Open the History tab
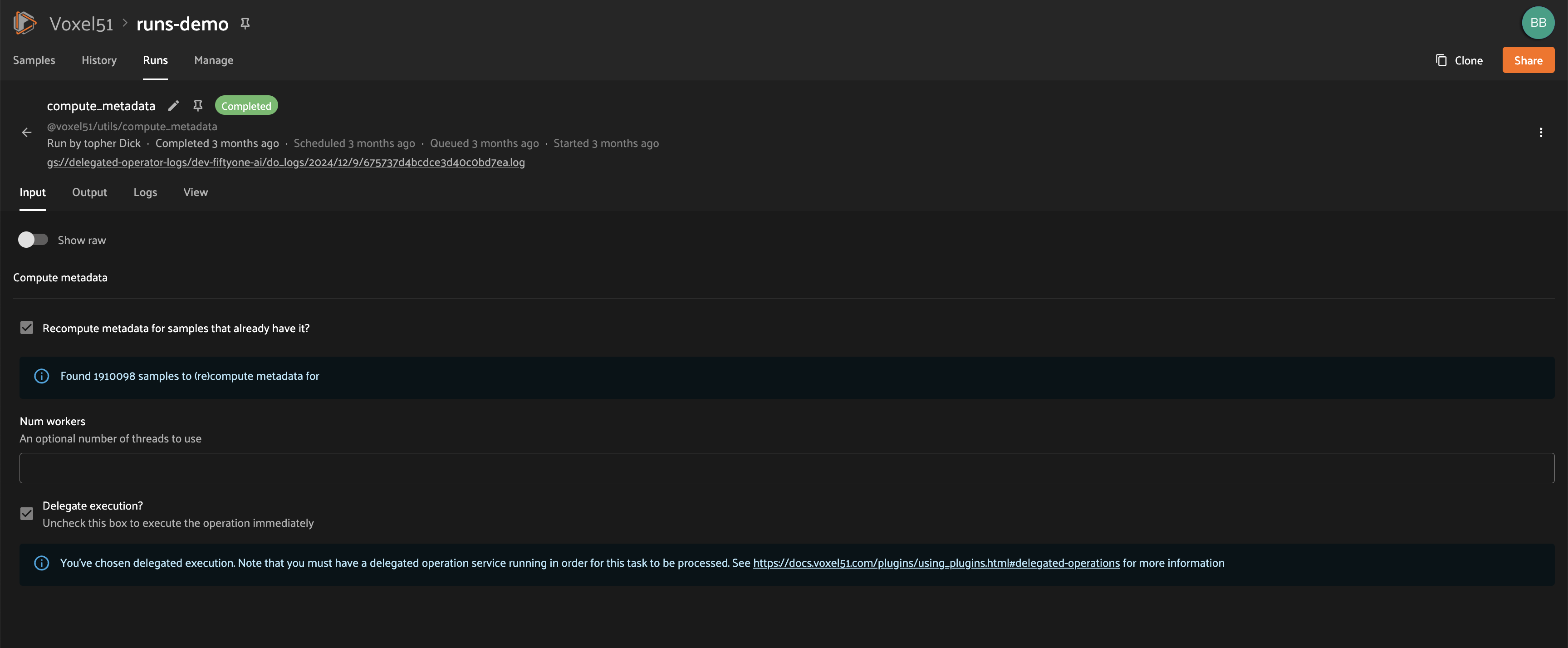1568x648 pixels. pyautogui.click(x=99, y=60)
